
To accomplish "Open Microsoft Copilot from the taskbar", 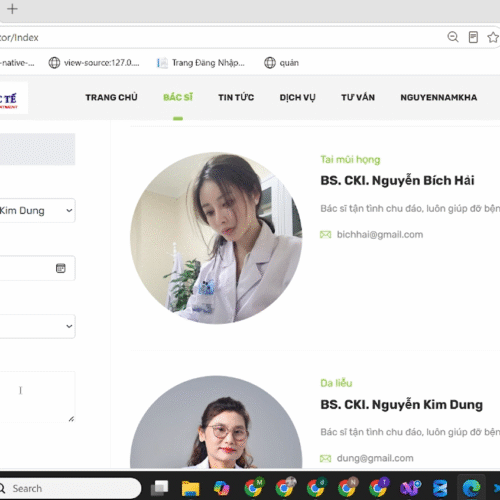I will [x=222, y=488].
